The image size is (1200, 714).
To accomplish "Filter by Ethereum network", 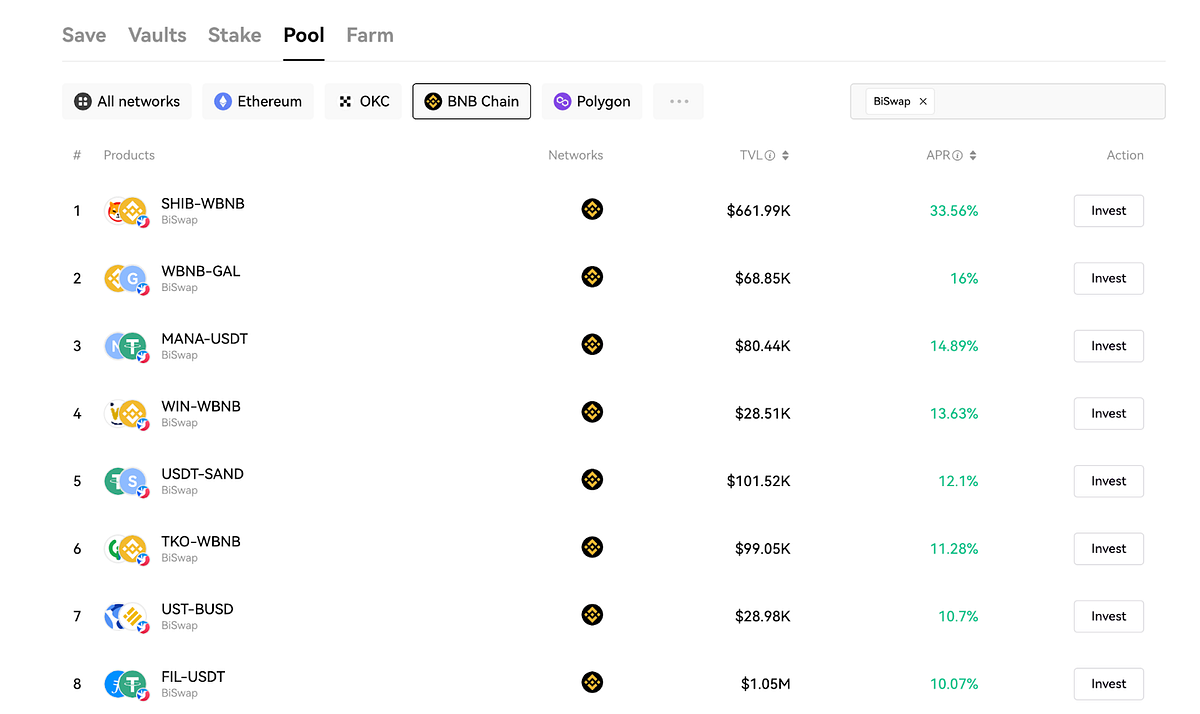I will coord(258,101).
